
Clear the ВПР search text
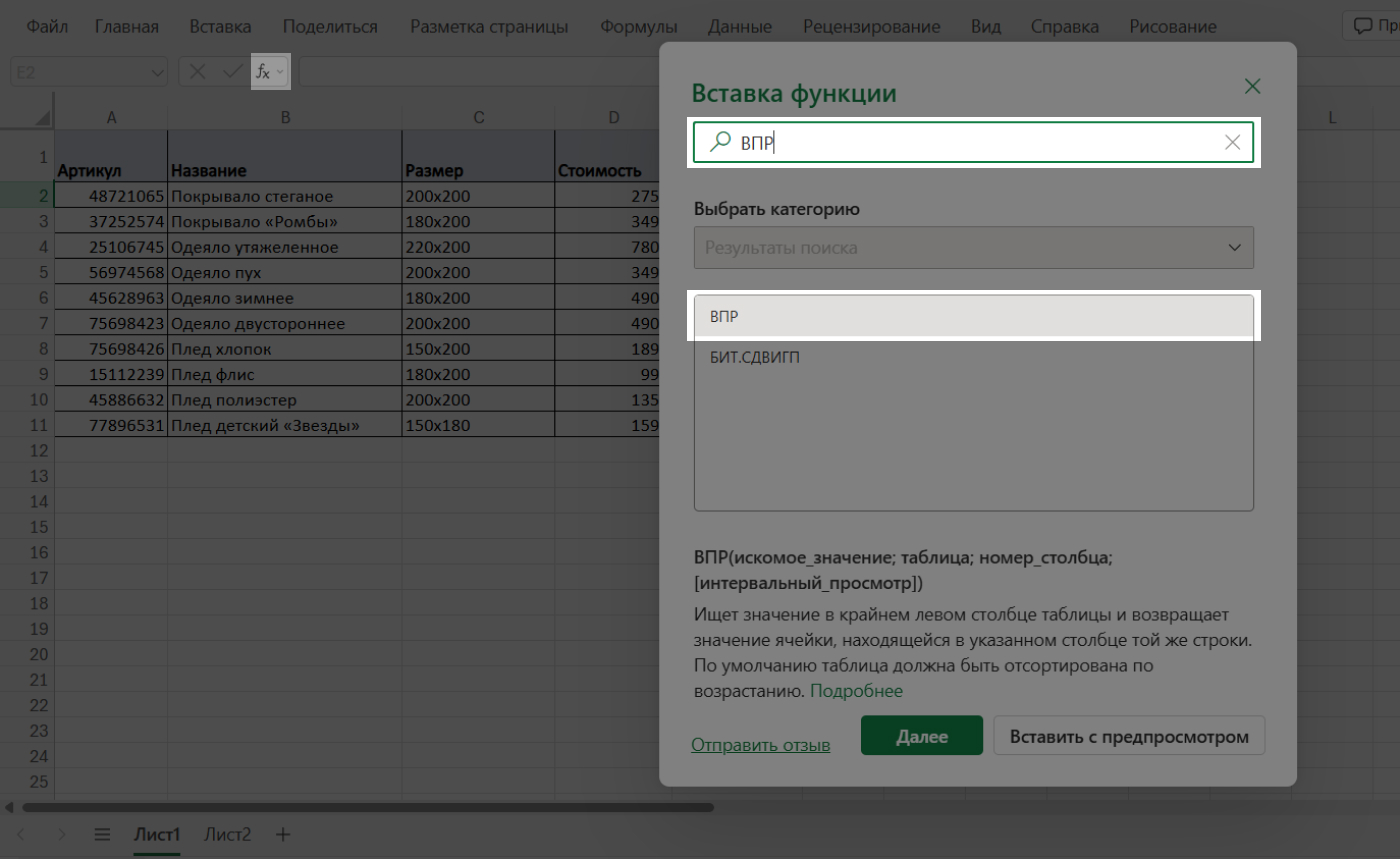(x=1232, y=143)
